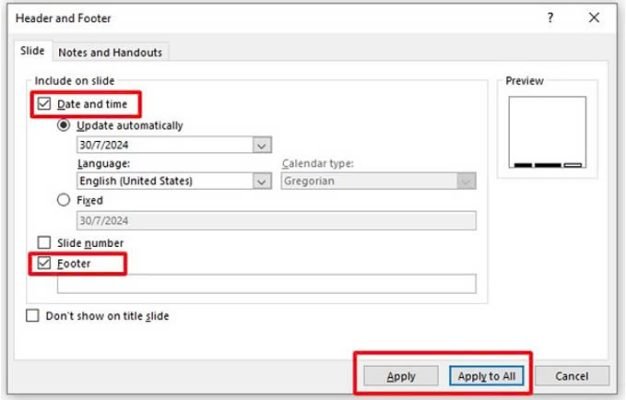The image size is (626, 400).
Task: Select the Slide tab
Action: click(32, 52)
